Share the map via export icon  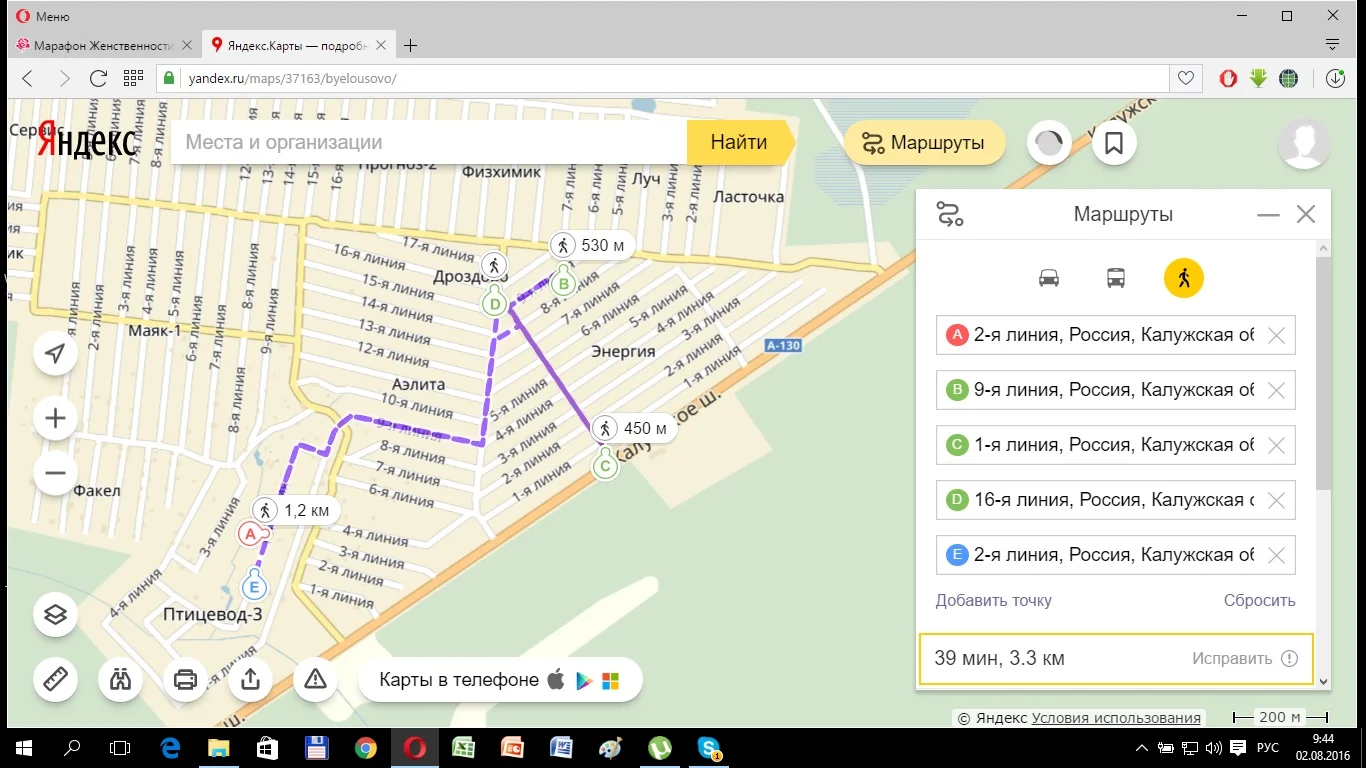[x=251, y=680]
